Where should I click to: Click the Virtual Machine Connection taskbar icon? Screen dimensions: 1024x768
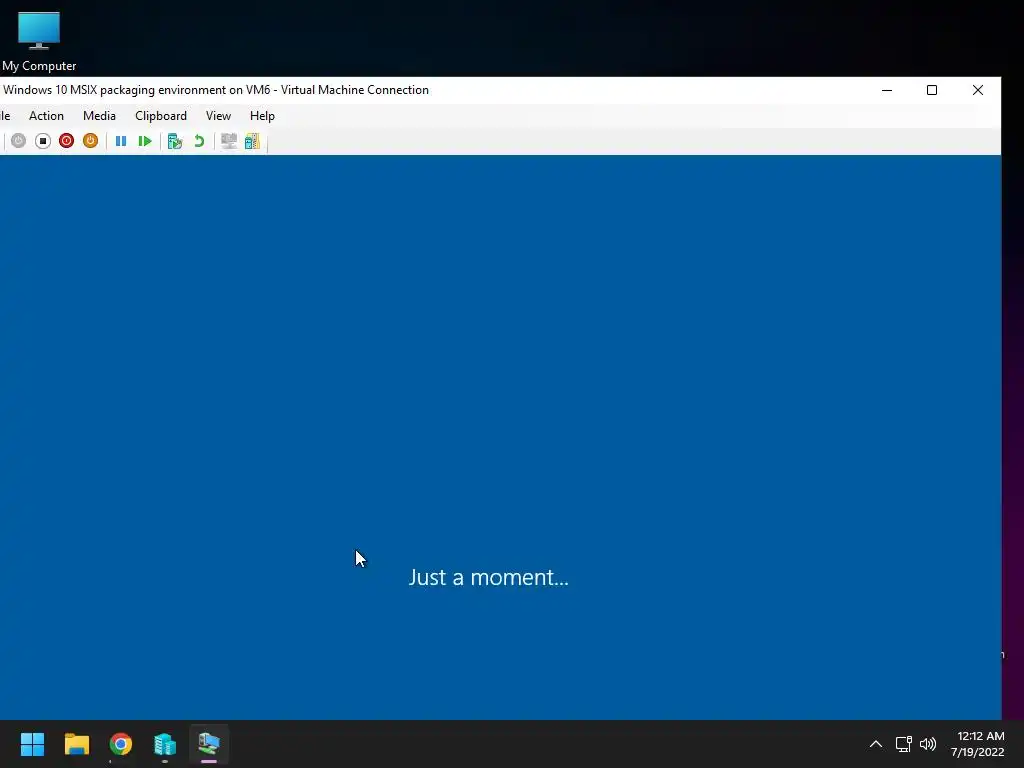(209, 744)
